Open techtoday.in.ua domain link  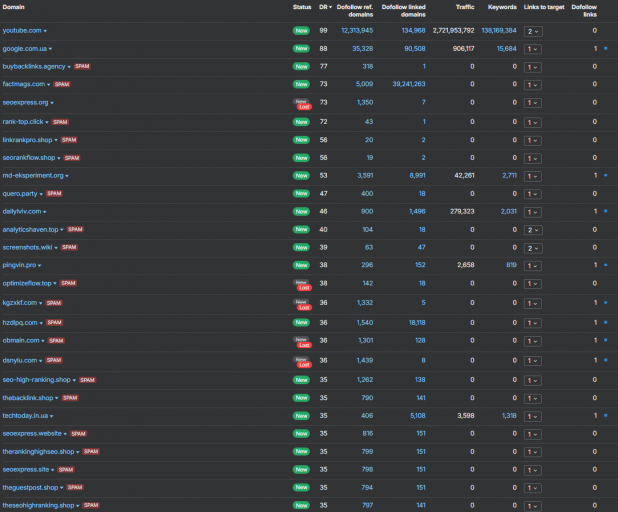25,415
